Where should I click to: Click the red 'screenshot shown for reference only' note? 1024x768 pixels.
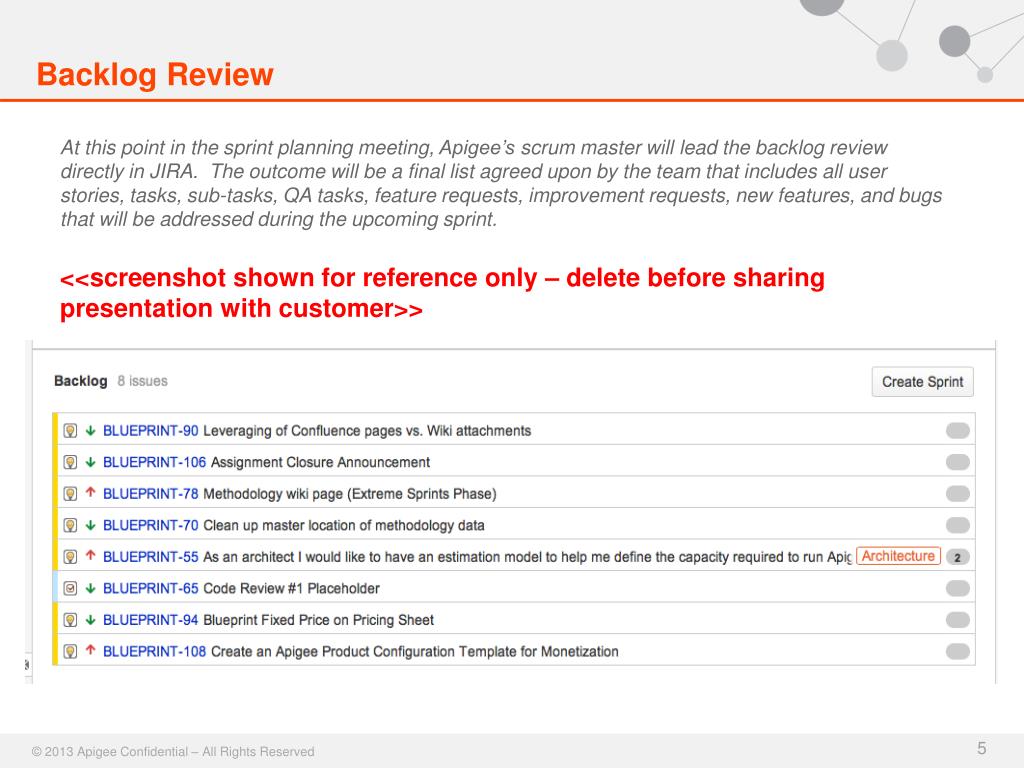[x=442, y=293]
